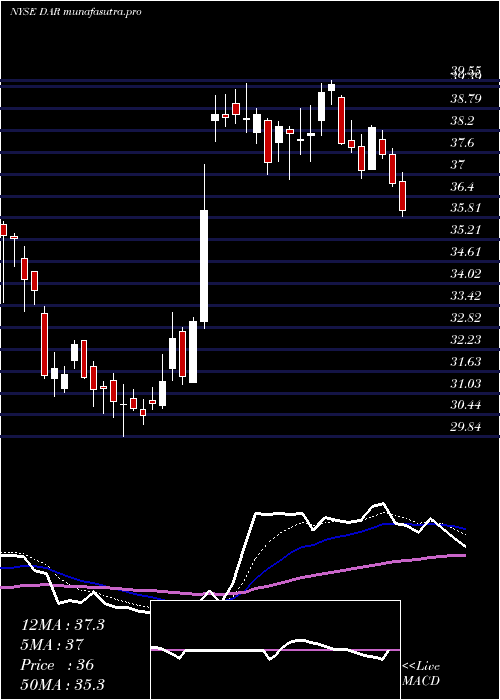Click the 35.81 price axis label
Image resolution: width=500 pixels, height=700 pixels.
(x=466, y=208)
